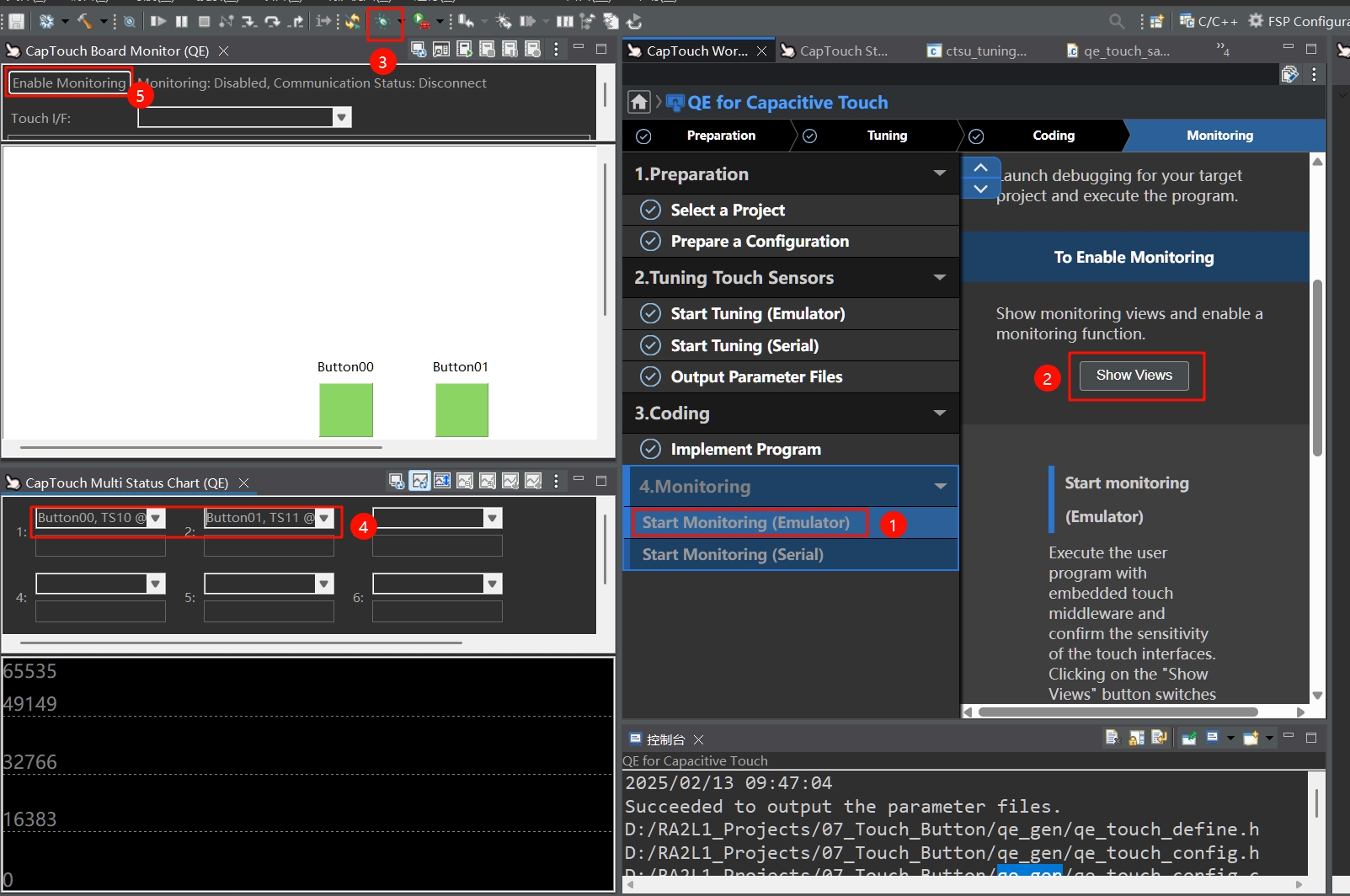Click the Suspend (pause) debug icon
The width and height of the screenshot is (1350, 896).
pyautogui.click(x=181, y=22)
